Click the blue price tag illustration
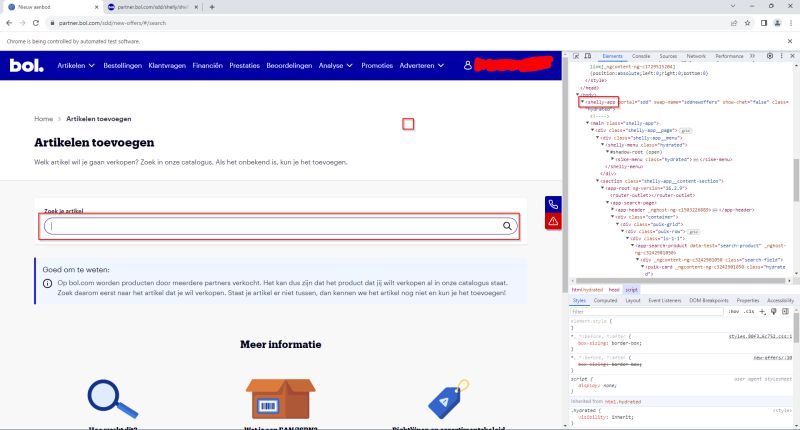The width and height of the screenshot is (800, 430). 448,399
